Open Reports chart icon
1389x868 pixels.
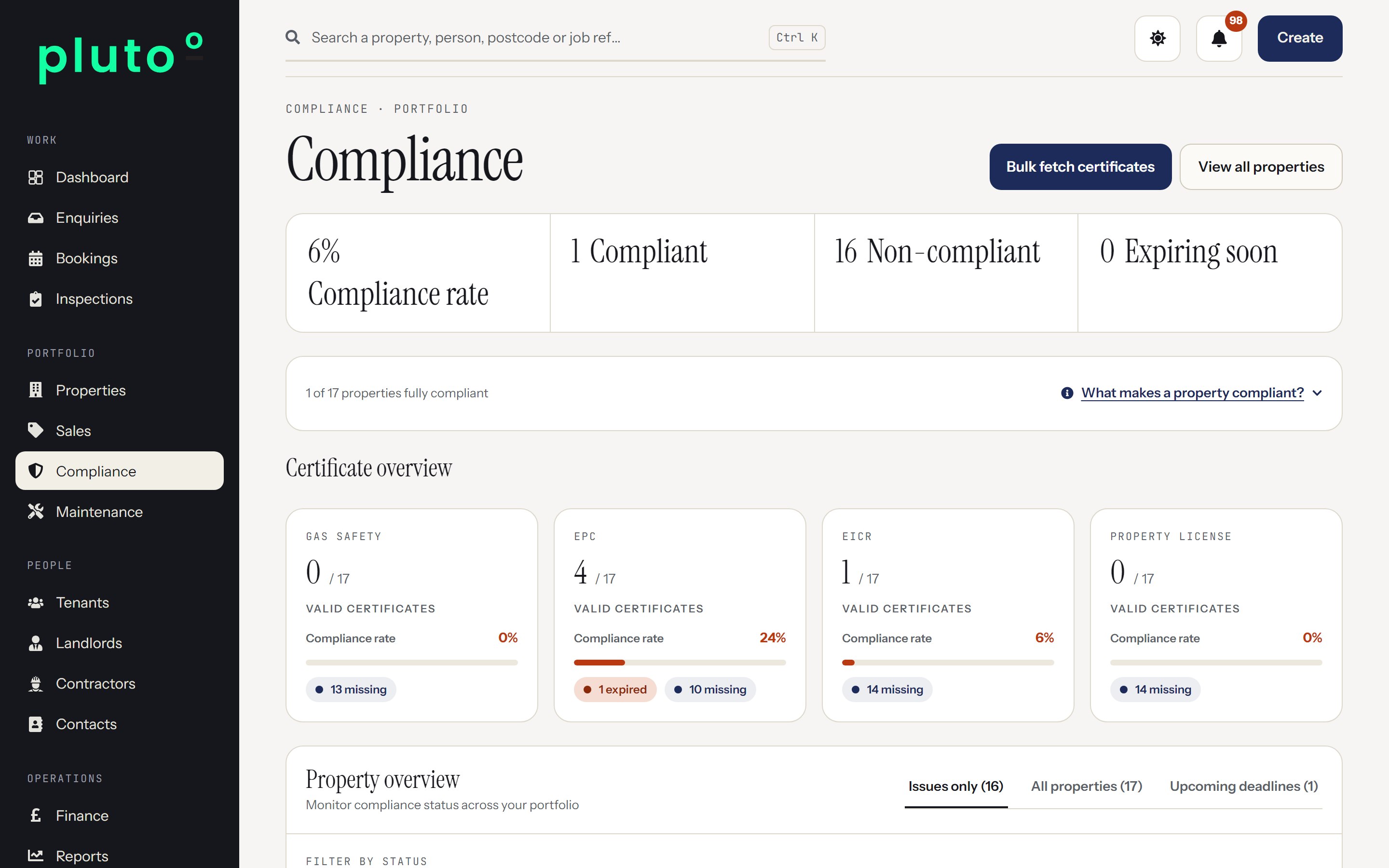[36, 856]
